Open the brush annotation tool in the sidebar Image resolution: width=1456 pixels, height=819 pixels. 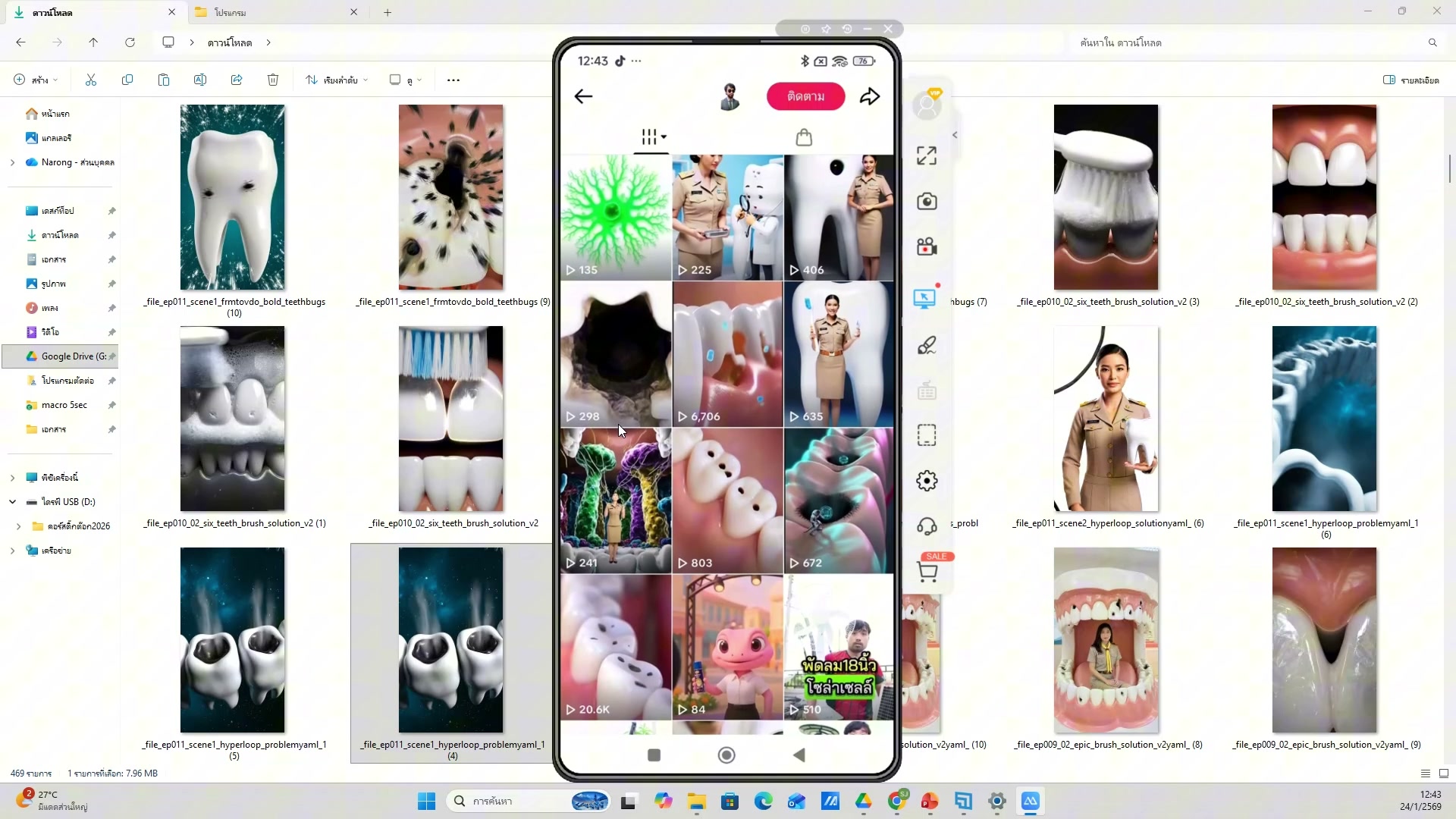(926, 346)
